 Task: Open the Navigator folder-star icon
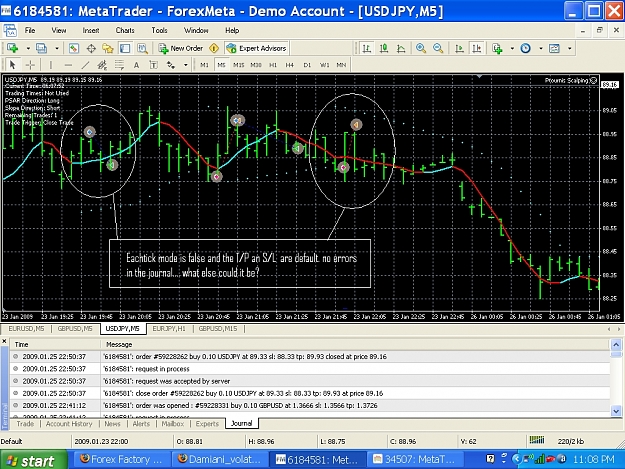108,48
